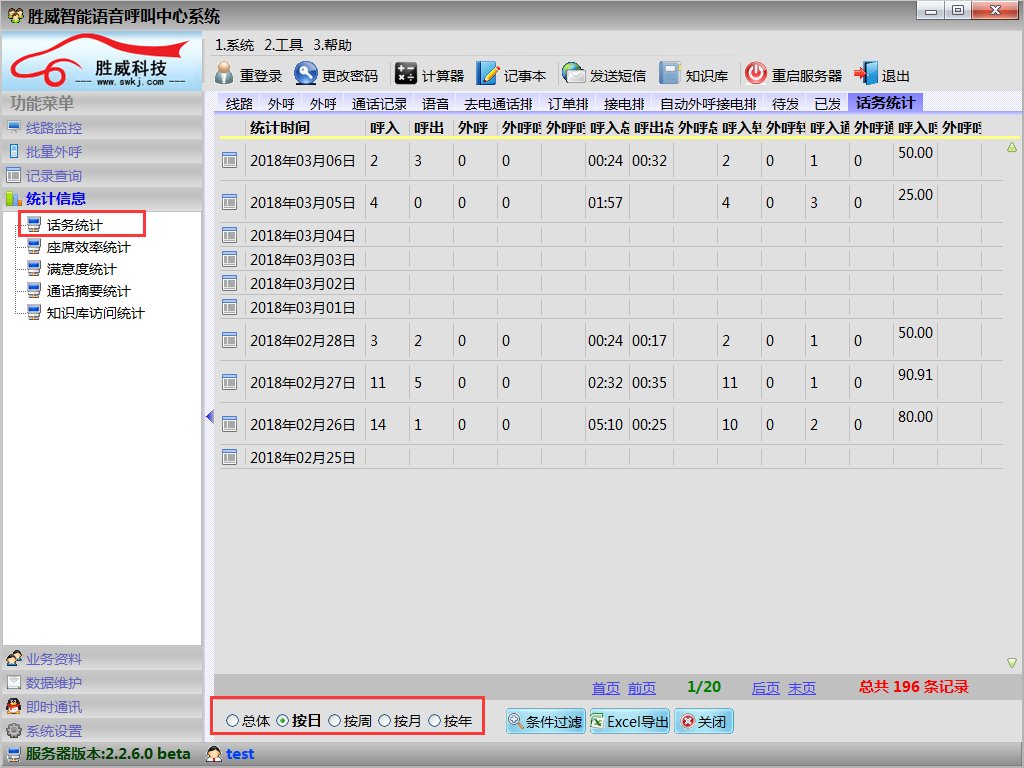Click the Excel导出 export button
1024x768 pixels.
tap(629, 722)
